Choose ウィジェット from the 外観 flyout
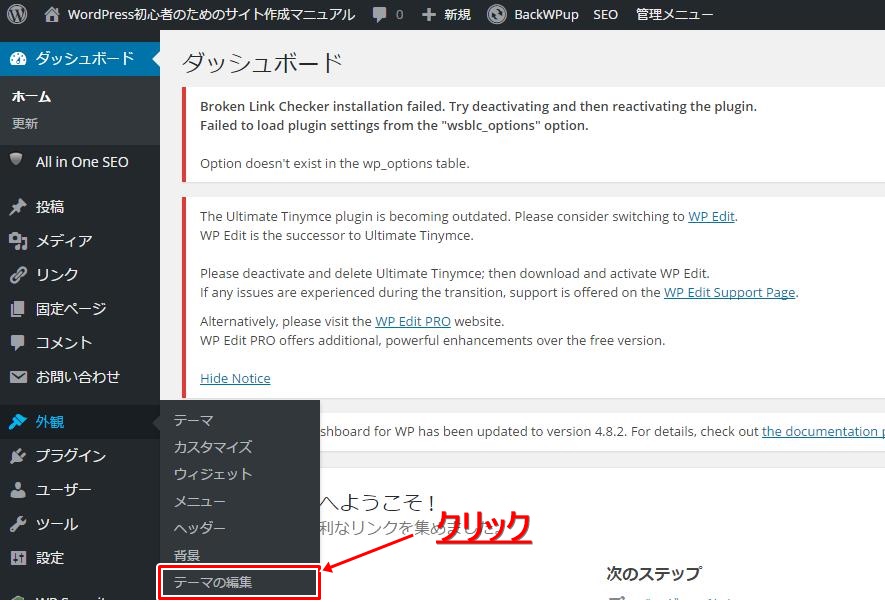 click(213, 474)
